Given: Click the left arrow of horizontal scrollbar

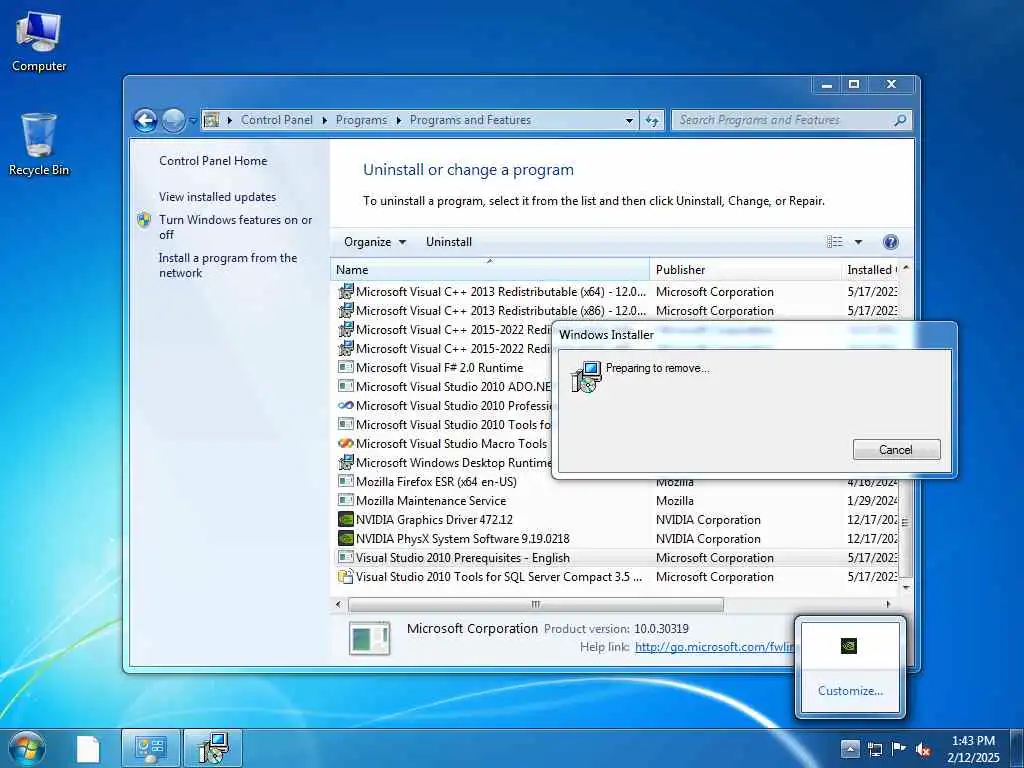Looking at the screenshot, I should 338,605.
